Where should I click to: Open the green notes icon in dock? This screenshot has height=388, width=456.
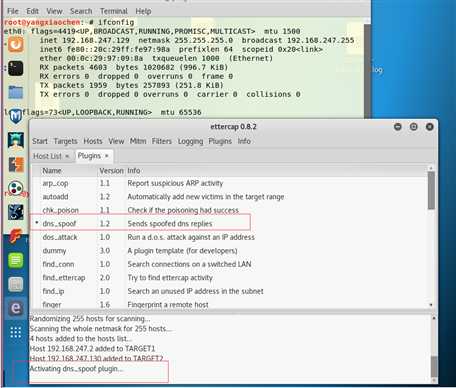tap(16, 260)
